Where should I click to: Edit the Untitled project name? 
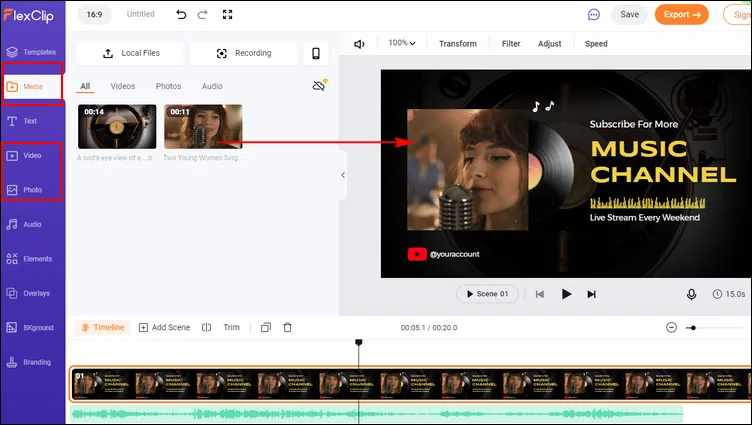coord(141,14)
